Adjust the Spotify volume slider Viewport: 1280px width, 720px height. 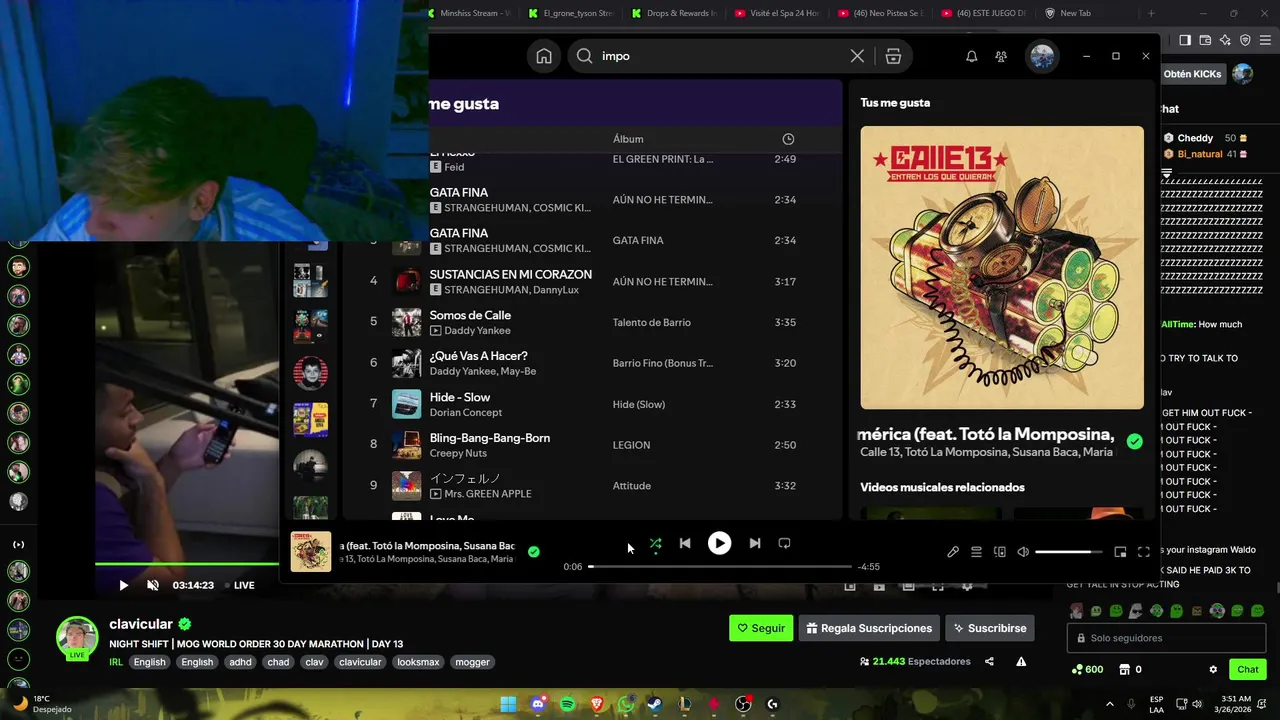tap(1069, 552)
